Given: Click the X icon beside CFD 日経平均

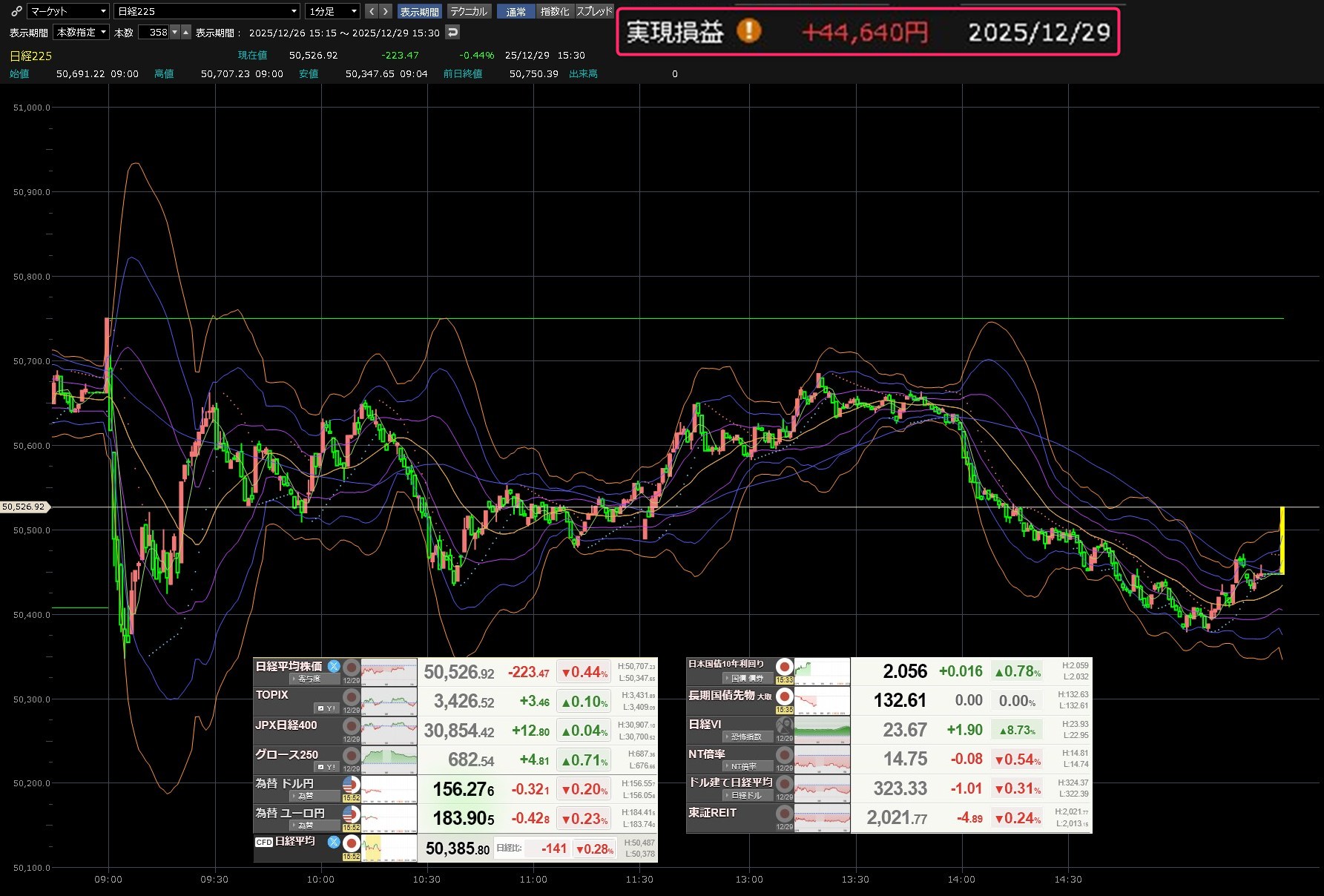Looking at the screenshot, I should 334,842.
